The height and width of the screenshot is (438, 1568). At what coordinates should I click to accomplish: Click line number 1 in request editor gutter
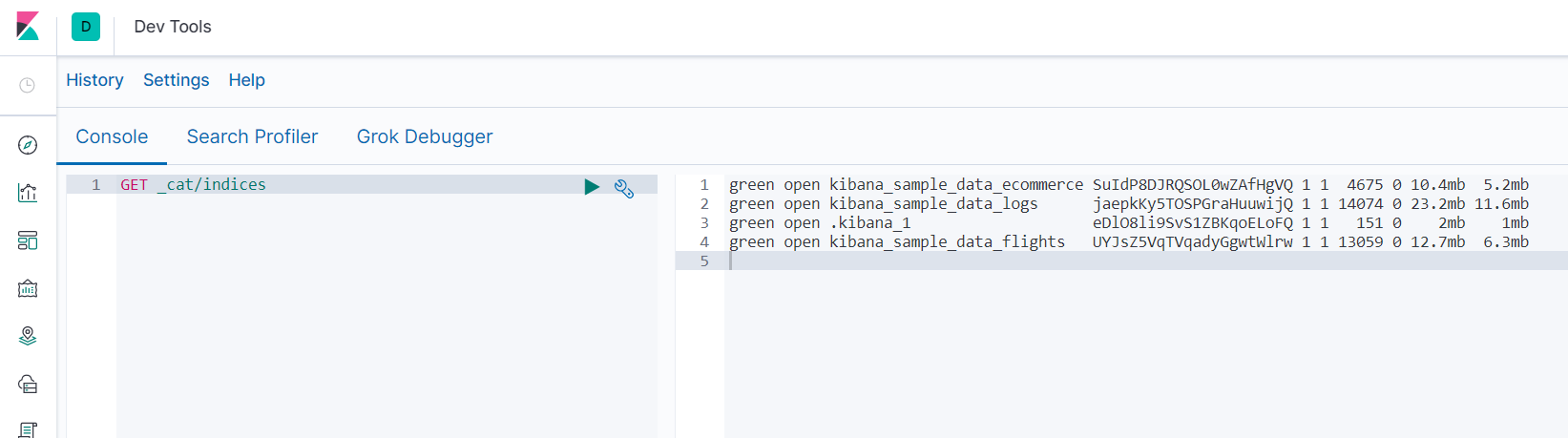point(95,184)
